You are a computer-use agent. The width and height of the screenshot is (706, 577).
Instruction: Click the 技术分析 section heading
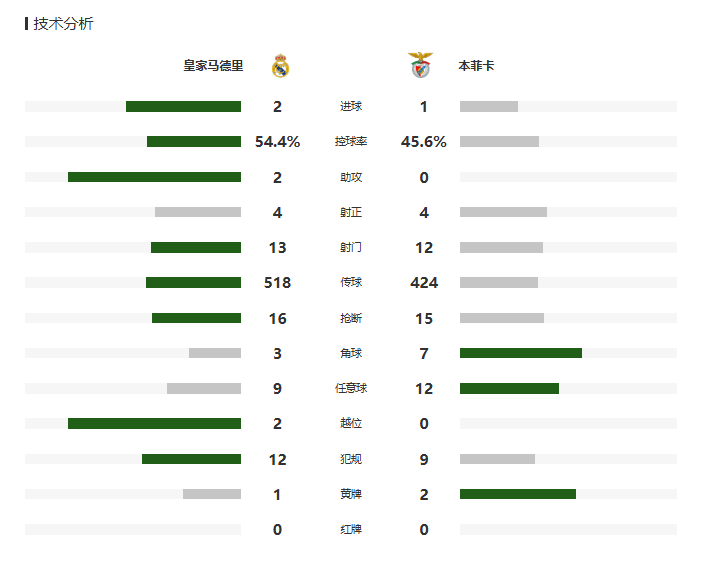coord(63,23)
